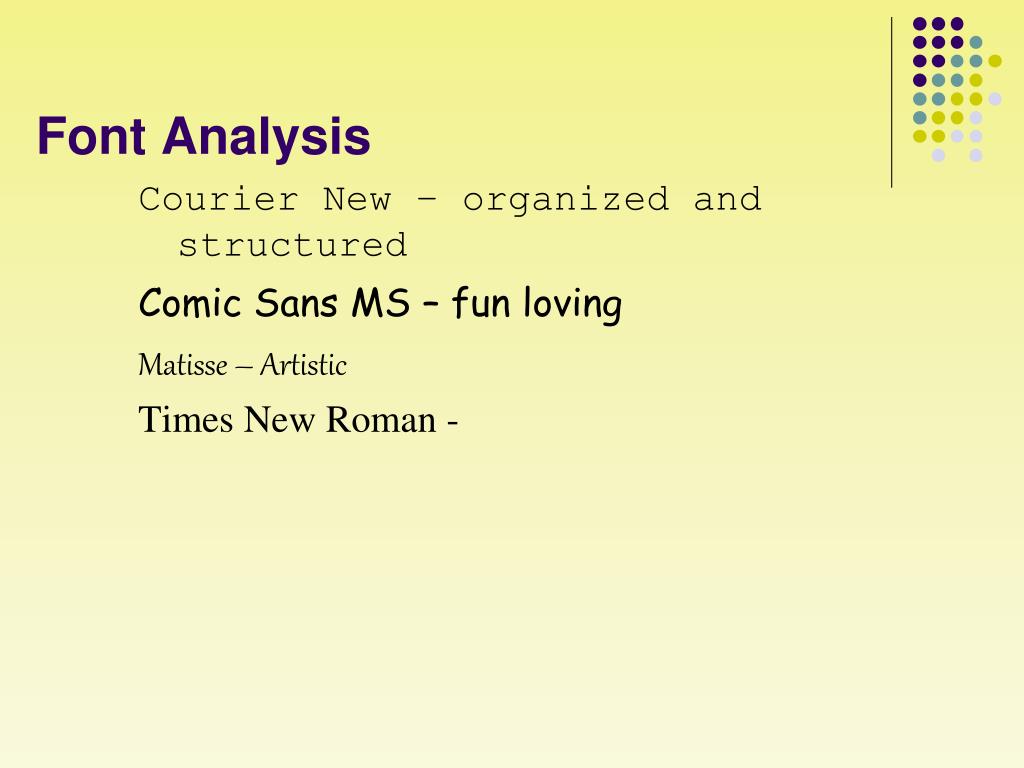Click the top-left purple dot in dot grid
1024x768 pixels.
[920, 24]
